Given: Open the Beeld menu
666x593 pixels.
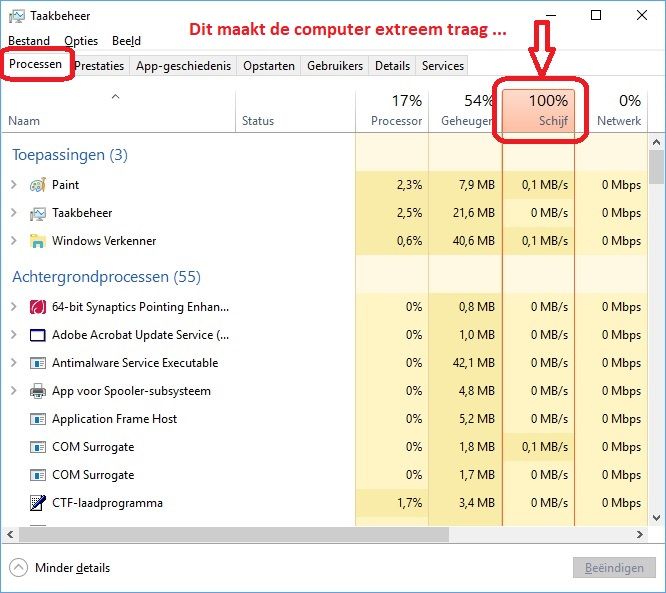Looking at the screenshot, I should click(x=126, y=41).
